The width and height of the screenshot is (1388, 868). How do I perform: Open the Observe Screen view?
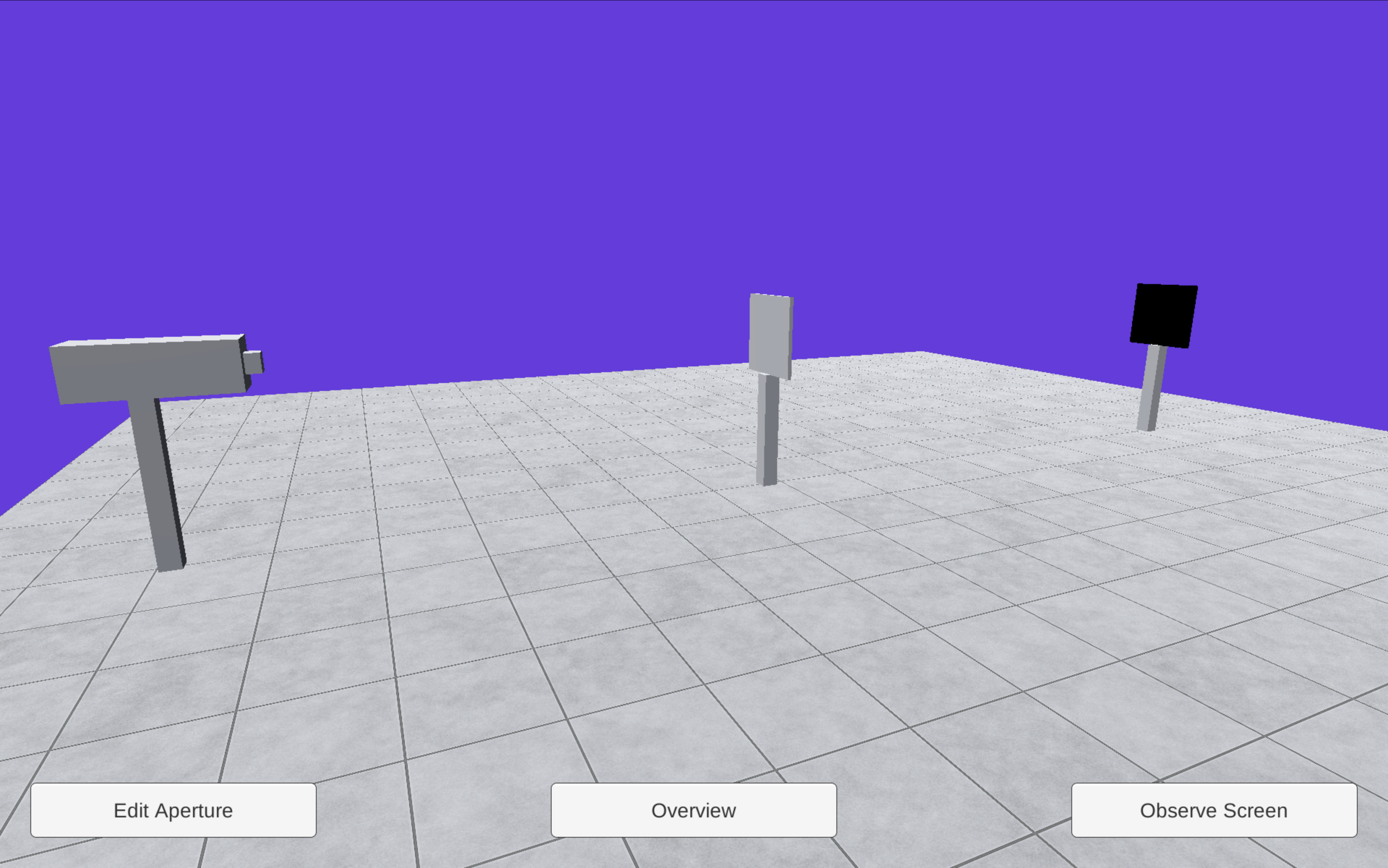click(1214, 810)
